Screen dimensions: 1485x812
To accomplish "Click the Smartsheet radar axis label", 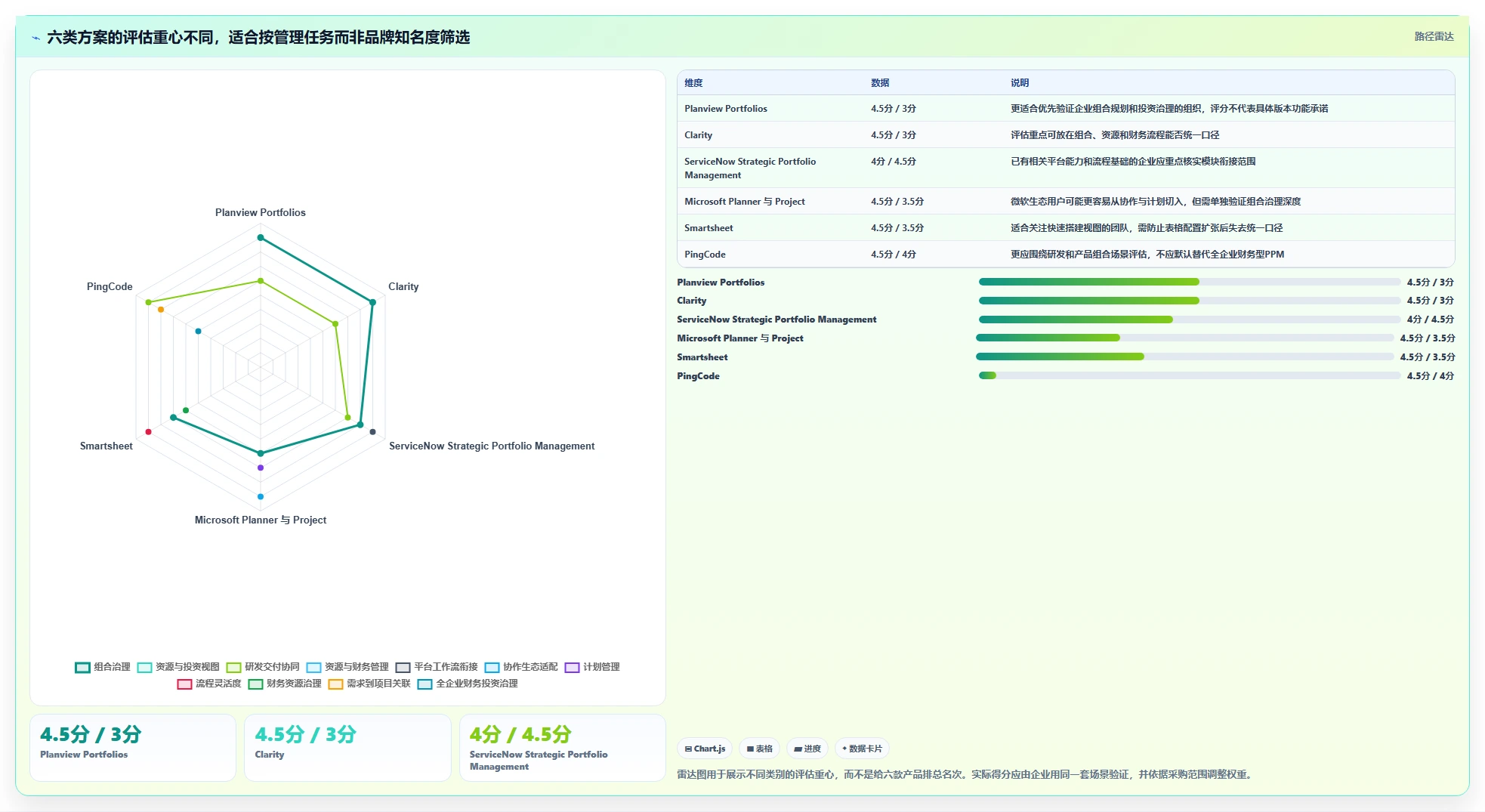I will click(107, 446).
